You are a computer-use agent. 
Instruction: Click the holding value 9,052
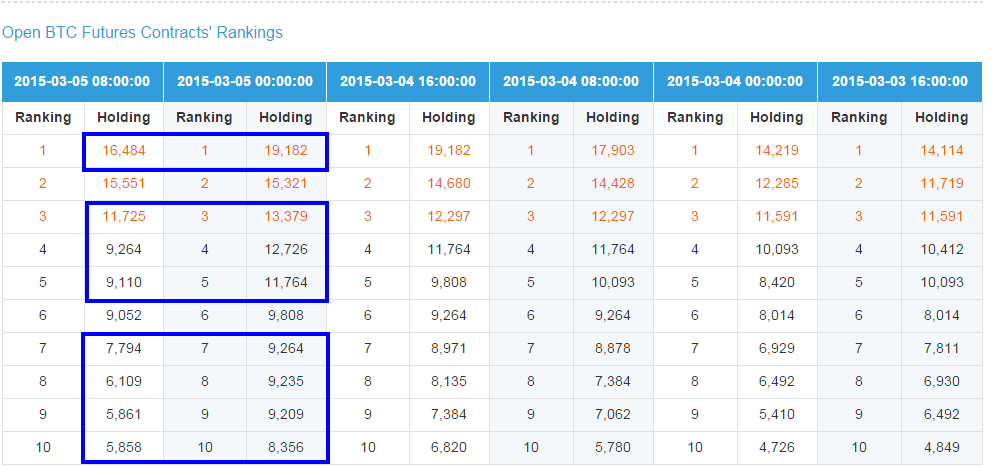coord(123,315)
